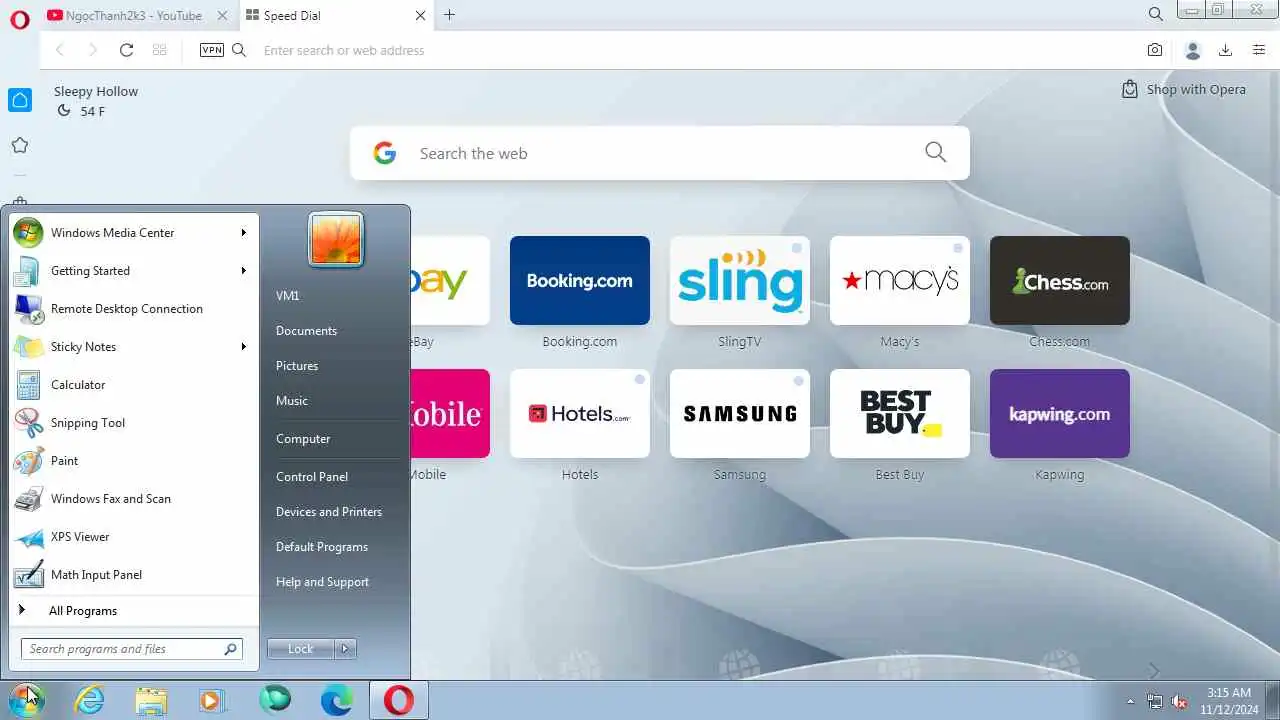This screenshot has width=1280, height=720.
Task: Expand All Programs list
Action: click(x=132, y=610)
